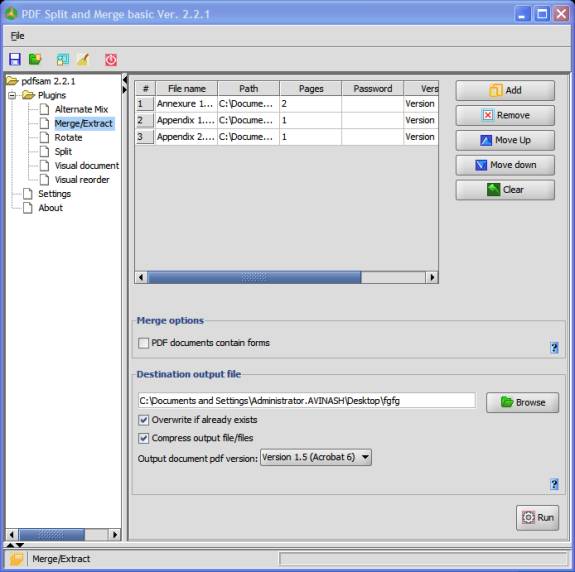Image resolution: width=575 pixels, height=572 pixels.
Task: Select the Annexure 1... file row
Action: click(287, 104)
